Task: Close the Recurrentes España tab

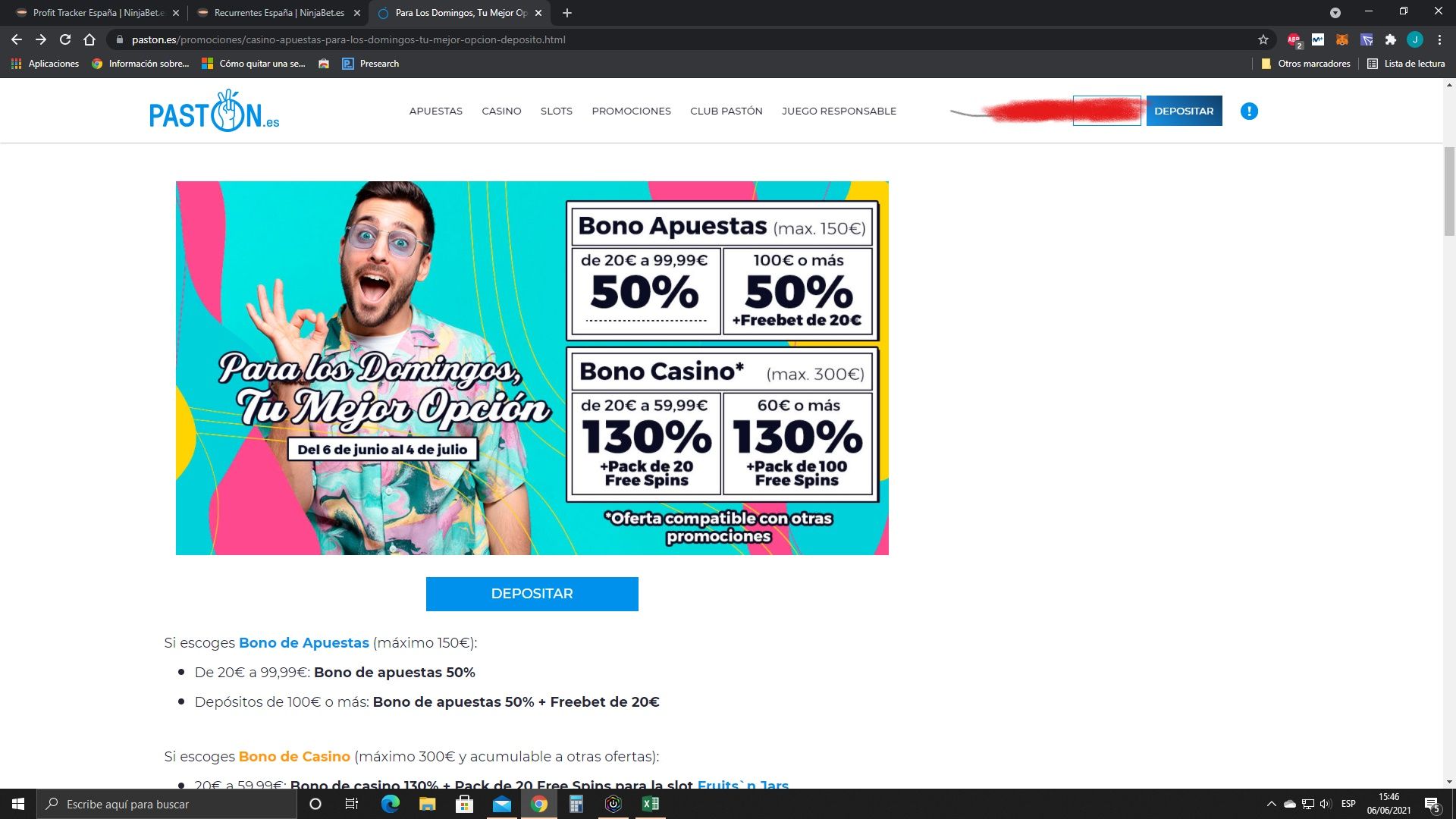Action: point(357,13)
